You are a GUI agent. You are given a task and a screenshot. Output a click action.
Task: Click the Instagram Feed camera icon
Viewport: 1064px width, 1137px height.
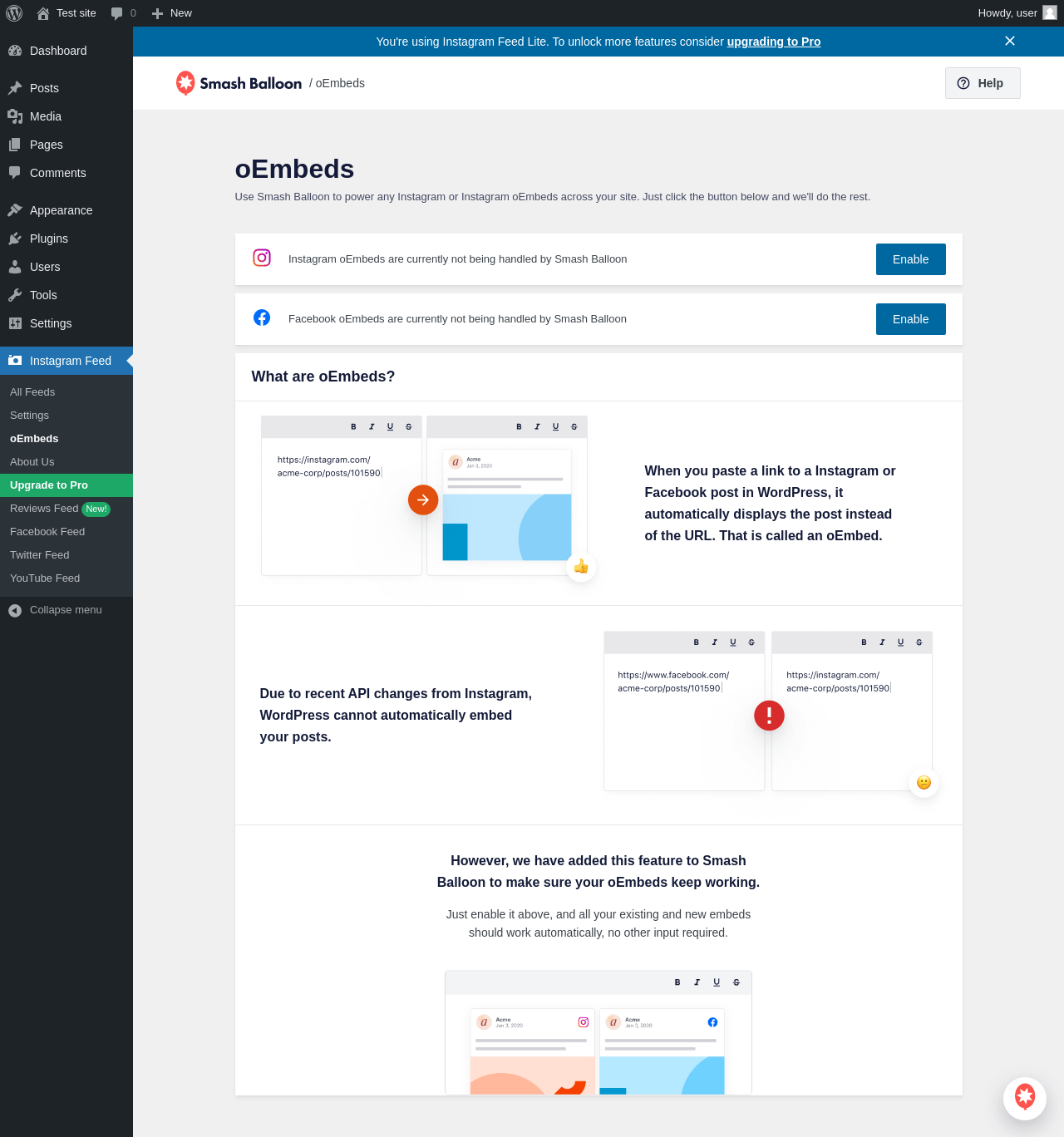[15, 361]
